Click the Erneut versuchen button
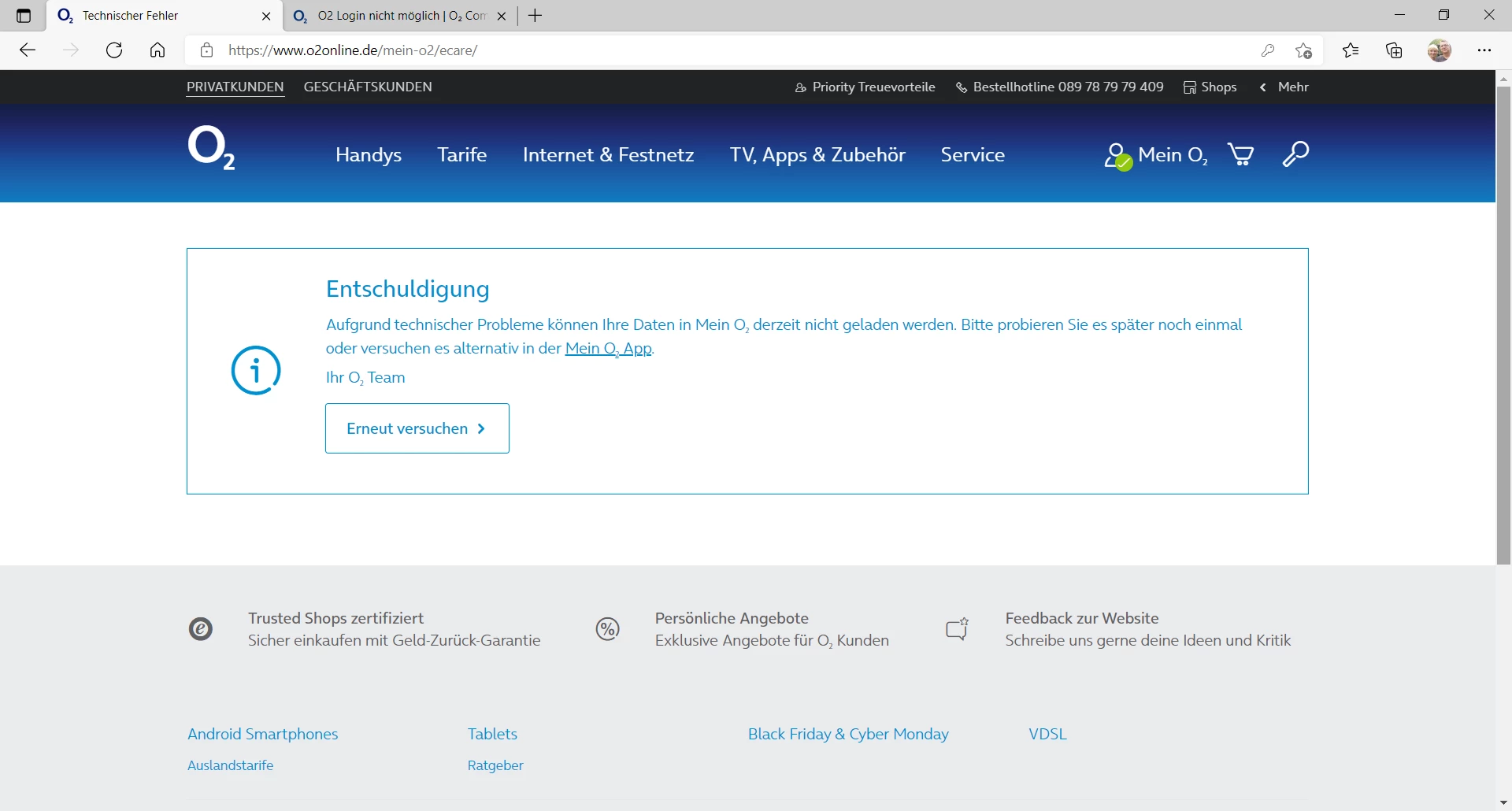This screenshot has height=811, width=1512. [417, 428]
